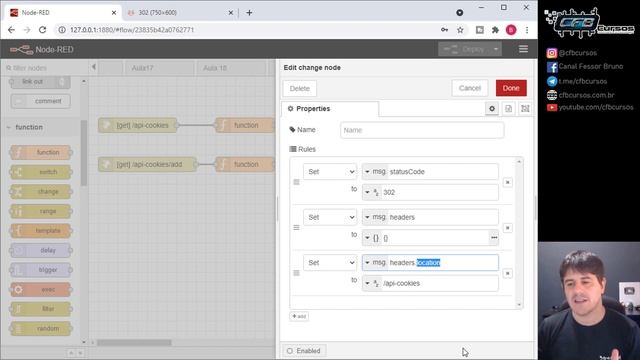Screen dimensions: 640x360
Task: Reload the browser page
Action: click(x=42, y=30)
